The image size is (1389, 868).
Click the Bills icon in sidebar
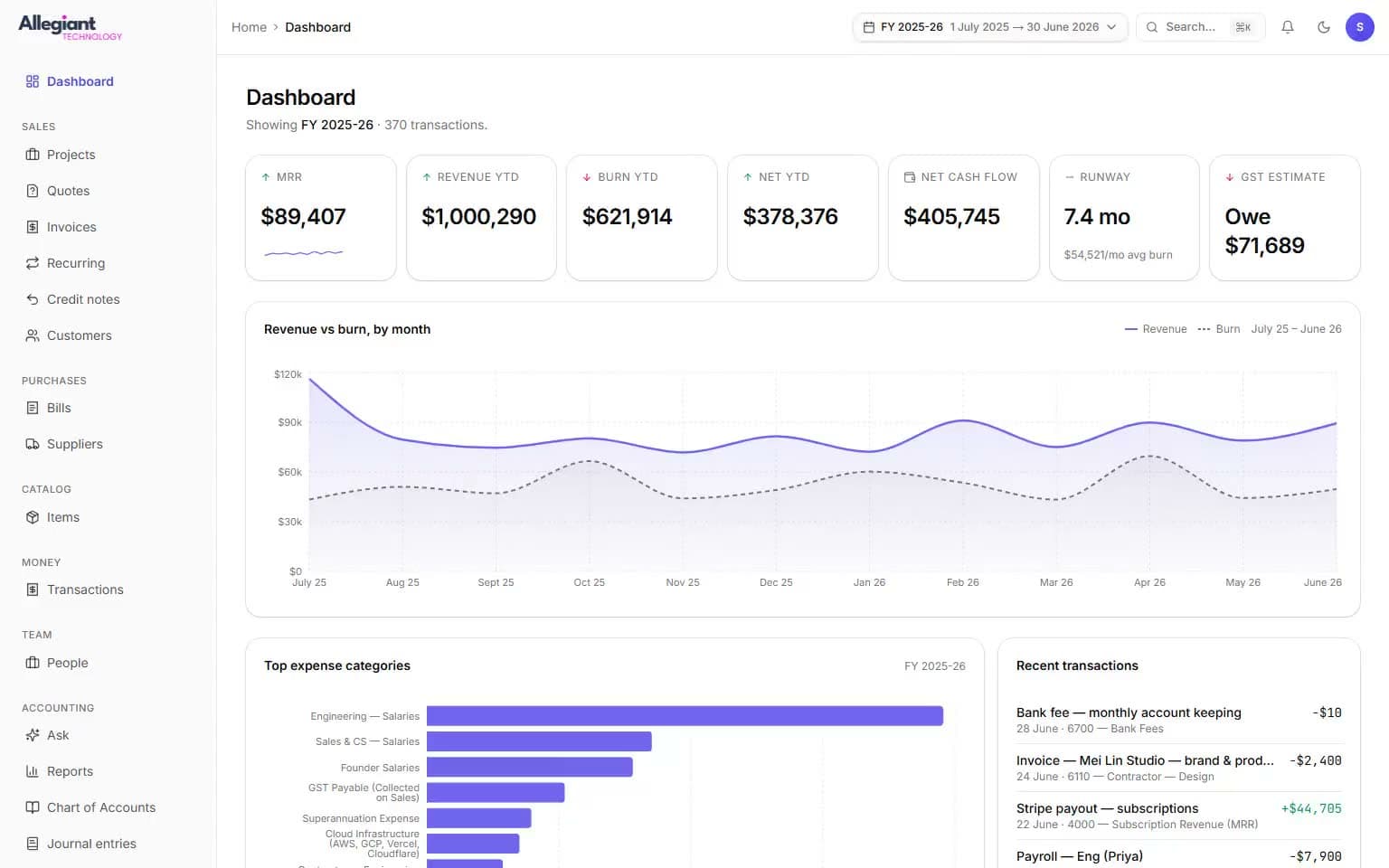pos(33,408)
